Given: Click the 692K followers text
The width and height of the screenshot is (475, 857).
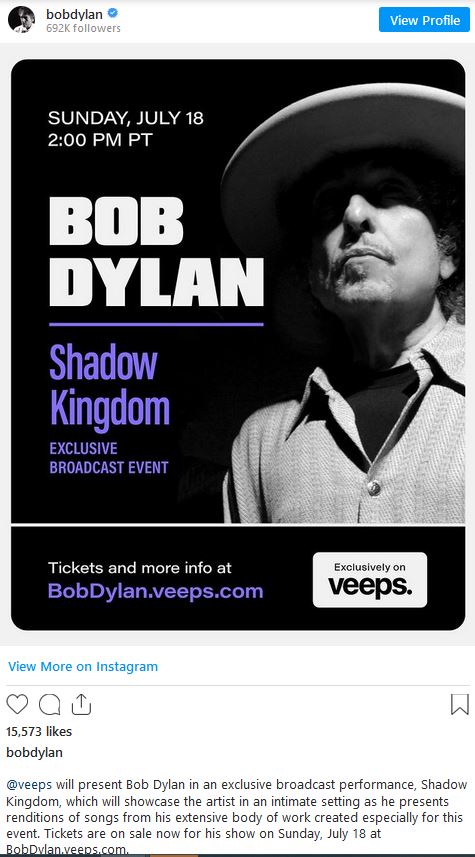Looking at the screenshot, I should (84, 28).
